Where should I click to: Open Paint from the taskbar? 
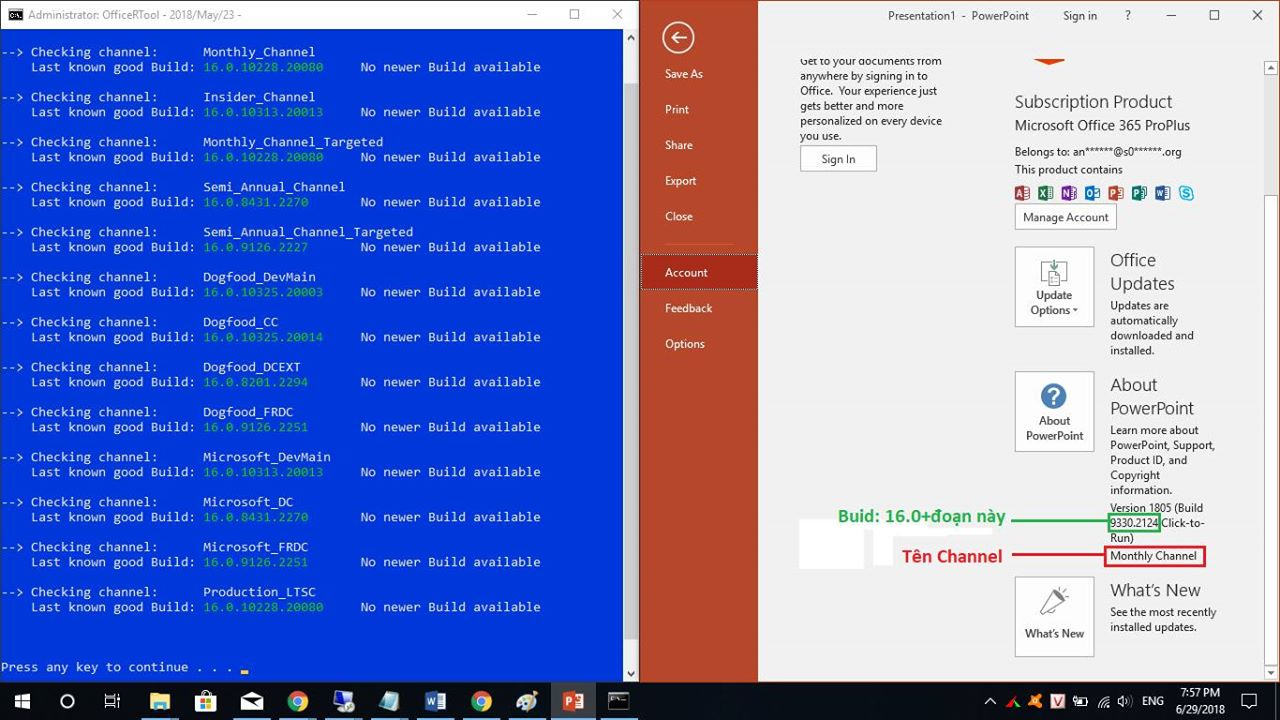click(x=527, y=701)
